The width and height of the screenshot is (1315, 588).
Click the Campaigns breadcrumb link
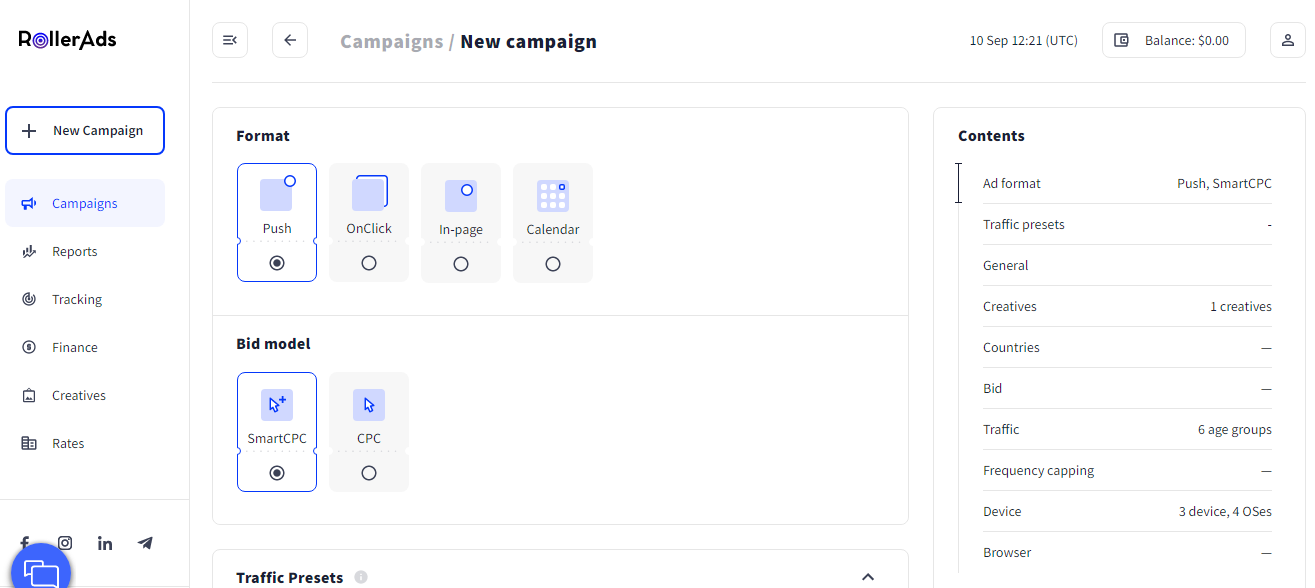pos(391,42)
